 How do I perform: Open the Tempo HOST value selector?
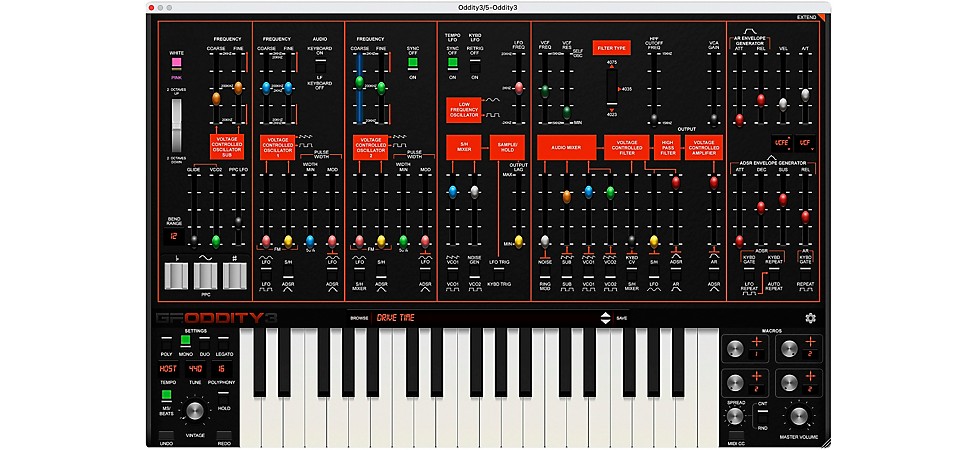coord(166,368)
